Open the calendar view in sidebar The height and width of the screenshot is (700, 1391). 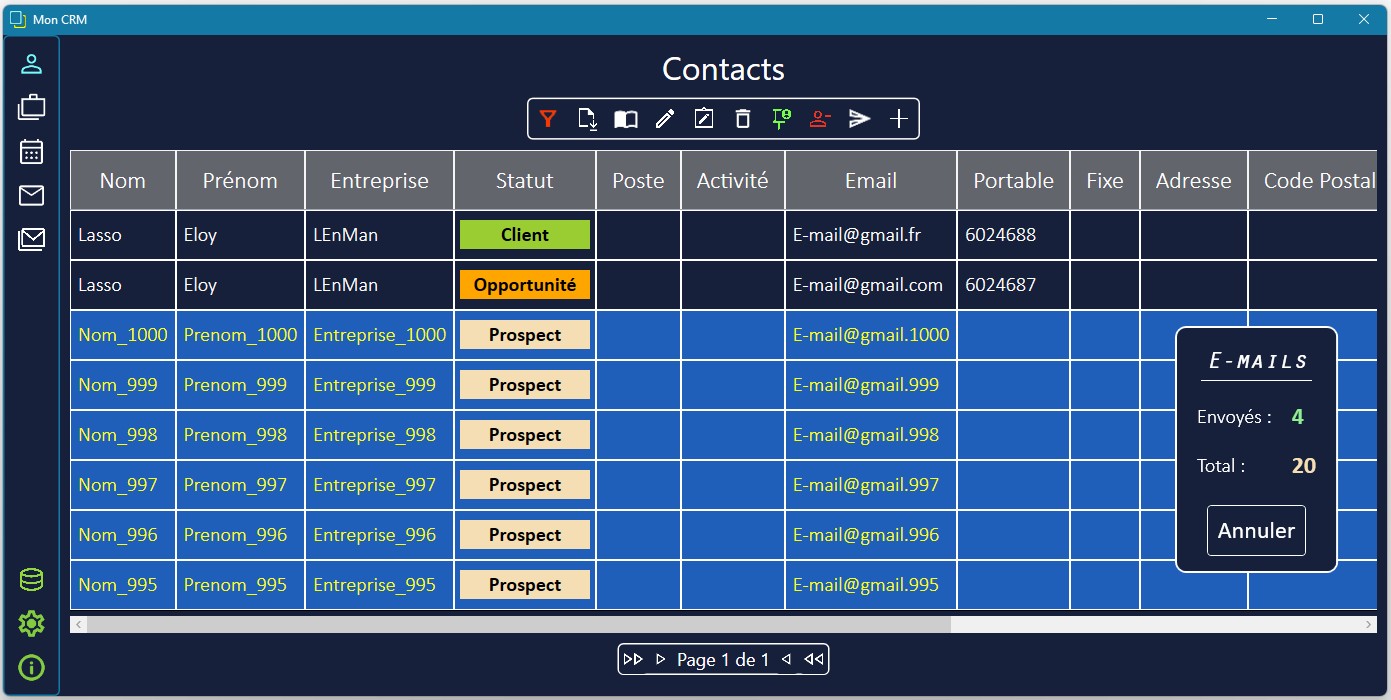tap(32, 151)
